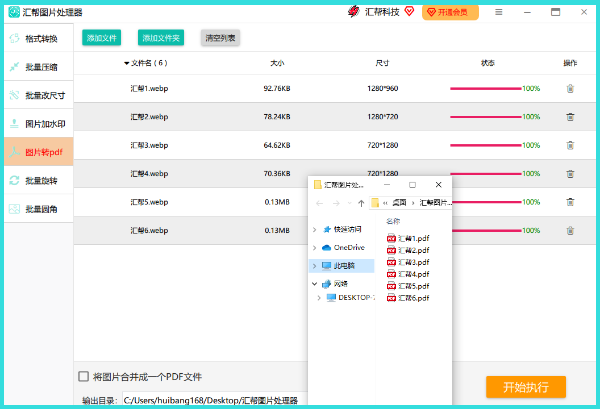Switch to the 格式转换 tab
The width and height of the screenshot is (600, 409).
[38, 39]
